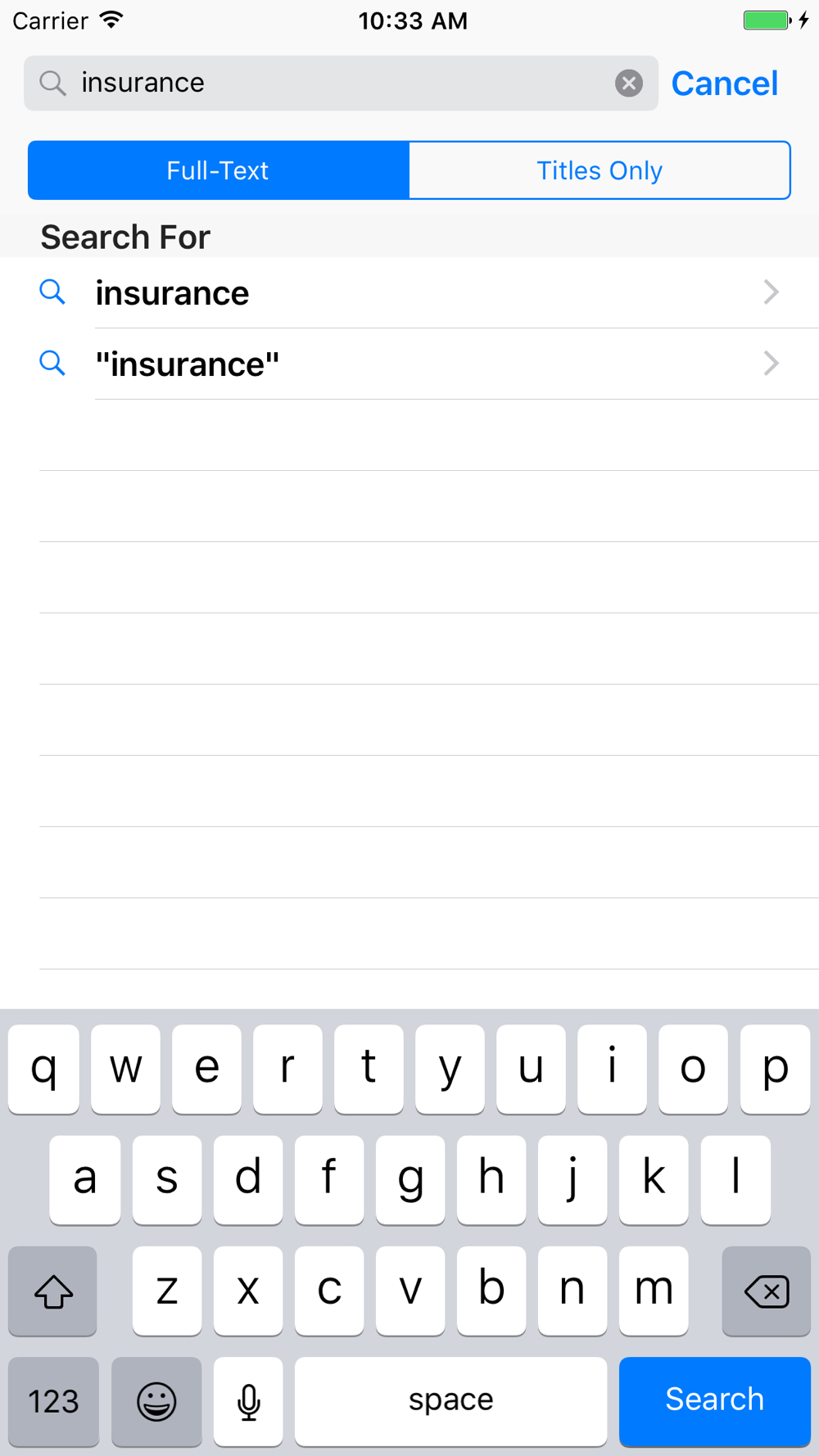The width and height of the screenshot is (819, 1456).
Task: Tap search icon beside unquoted insurance suggestion
Action: coord(52,292)
